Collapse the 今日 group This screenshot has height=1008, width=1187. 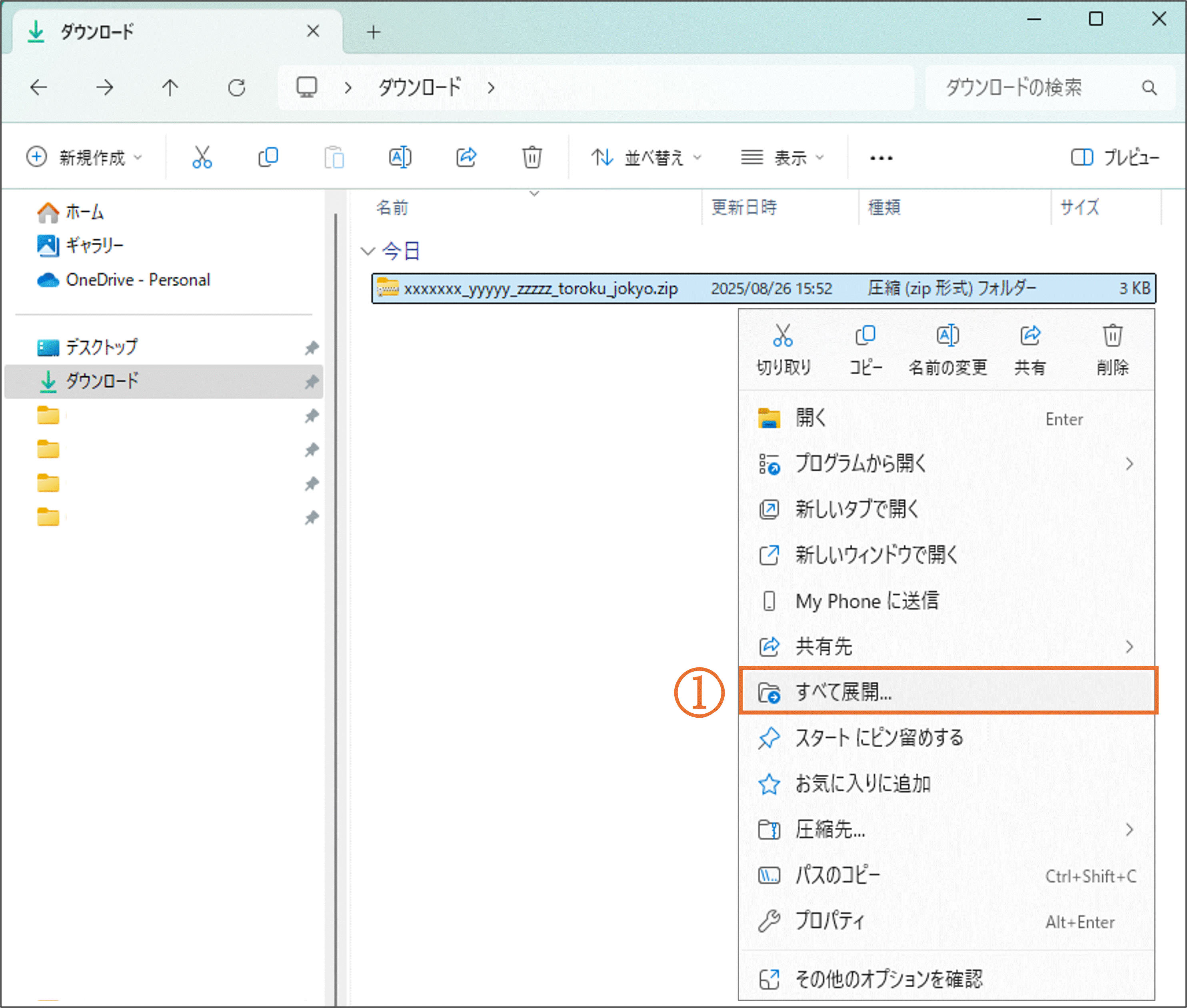pyautogui.click(x=368, y=251)
